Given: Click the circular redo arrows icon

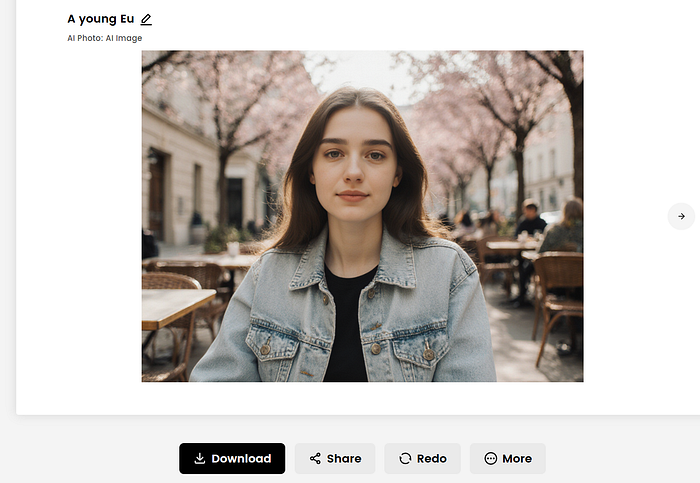Looking at the screenshot, I should pyautogui.click(x=405, y=458).
